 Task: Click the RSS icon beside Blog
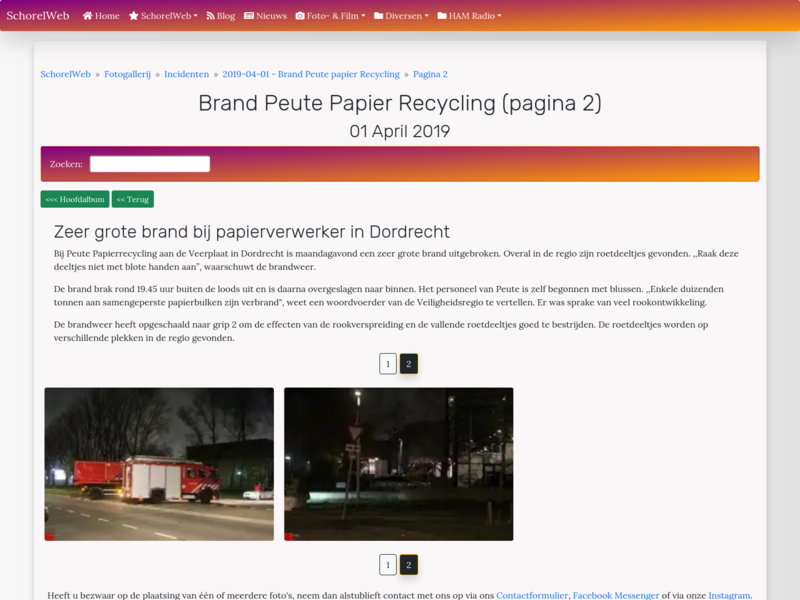pyautogui.click(x=210, y=16)
